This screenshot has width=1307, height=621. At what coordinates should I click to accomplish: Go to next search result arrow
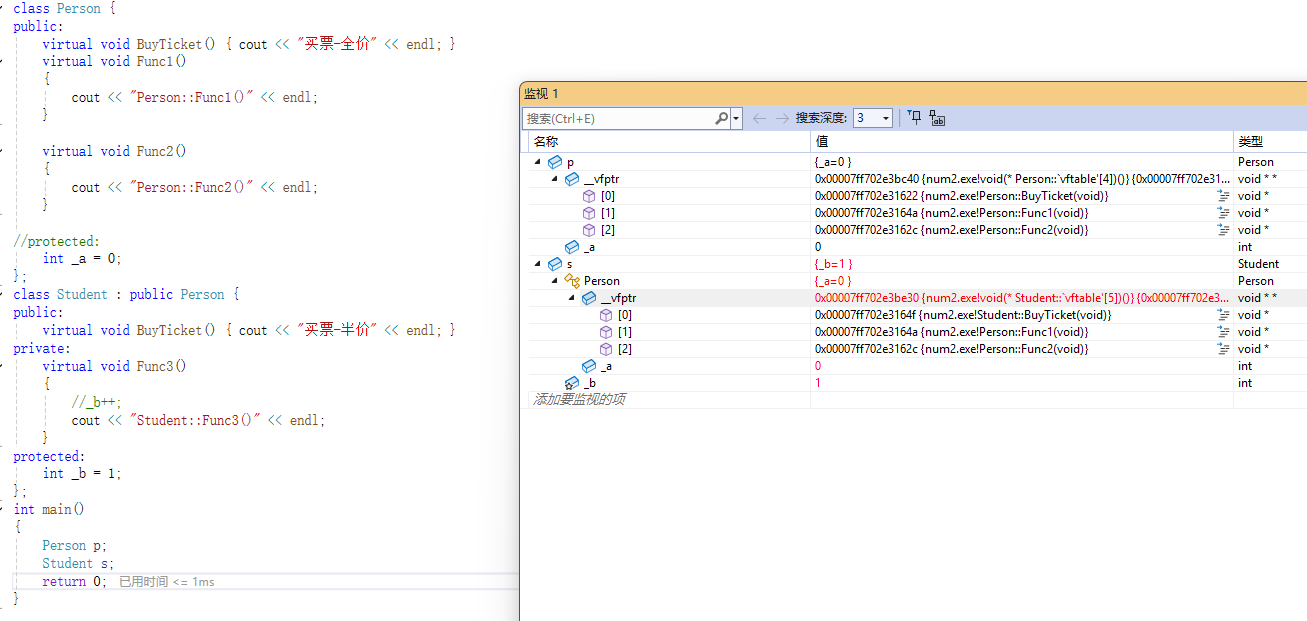782,118
